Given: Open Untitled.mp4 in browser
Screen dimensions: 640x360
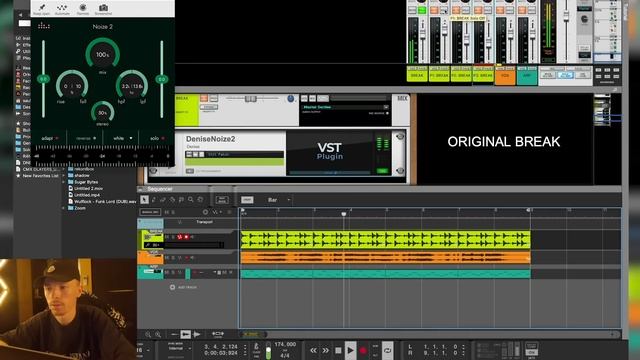Looking at the screenshot, I should pyautogui.click(x=87, y=195).
